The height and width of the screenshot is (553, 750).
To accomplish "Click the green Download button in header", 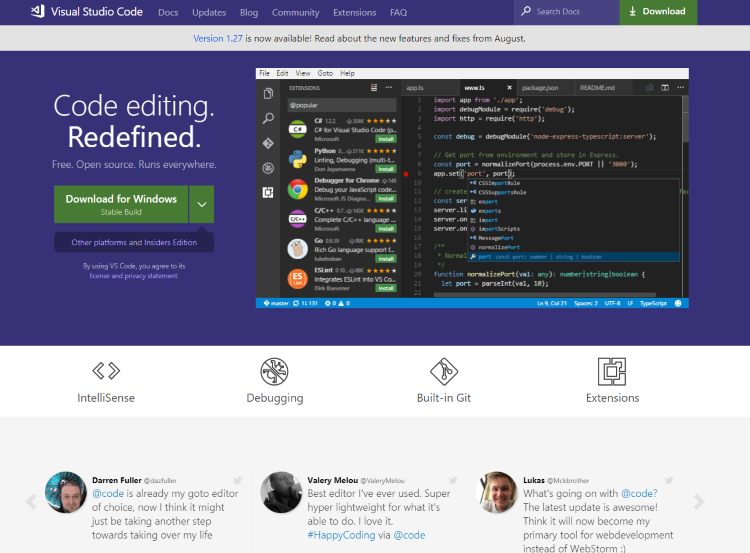I will click(658, 12).
